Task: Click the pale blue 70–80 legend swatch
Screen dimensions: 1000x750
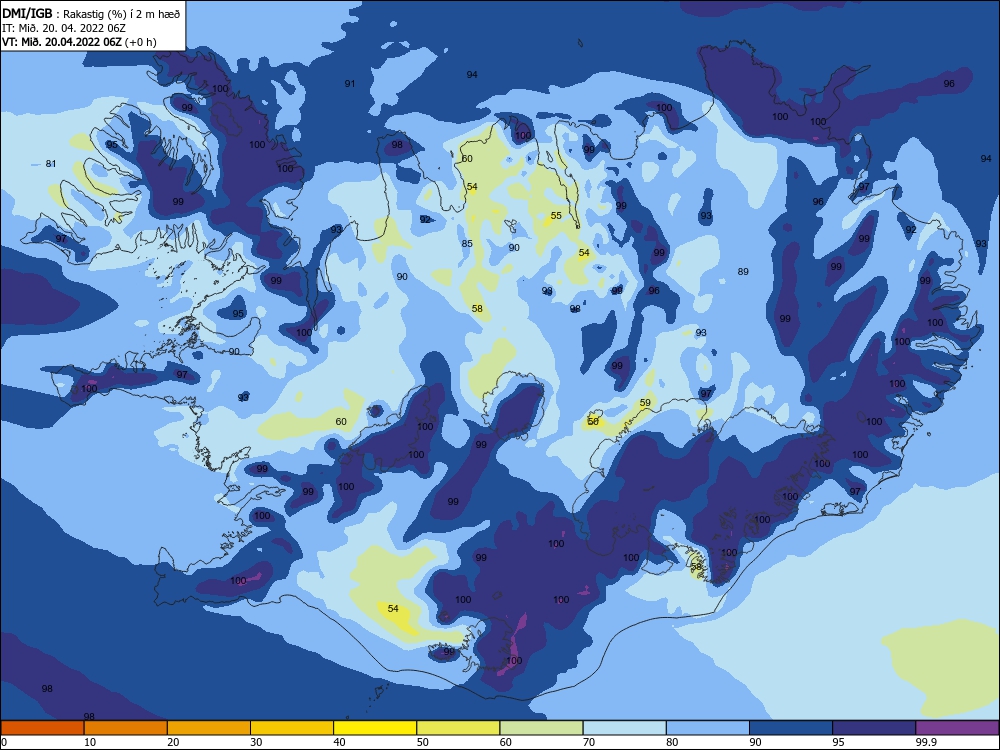Action: click(x=624, y=728)
